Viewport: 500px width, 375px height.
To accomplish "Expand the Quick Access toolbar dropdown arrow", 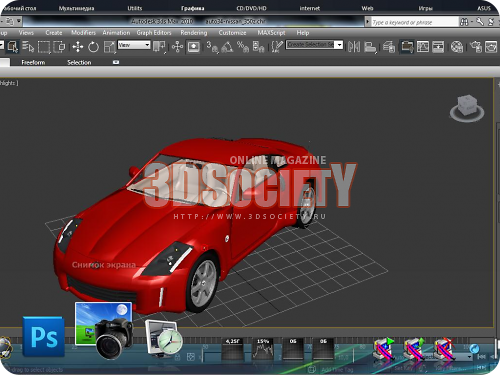I will (x=19, y=21).
